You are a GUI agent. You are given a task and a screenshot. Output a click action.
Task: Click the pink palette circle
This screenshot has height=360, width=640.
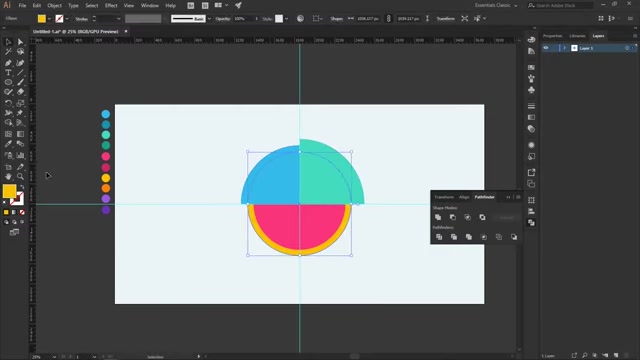[x=106, y=156]
